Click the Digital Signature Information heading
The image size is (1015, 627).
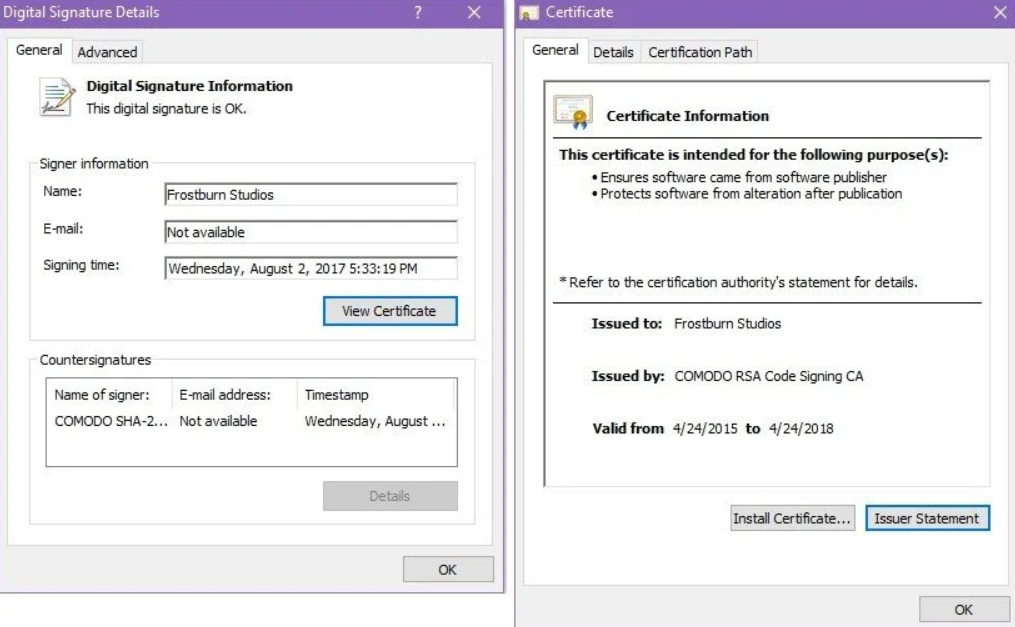(x=190, y=86)
